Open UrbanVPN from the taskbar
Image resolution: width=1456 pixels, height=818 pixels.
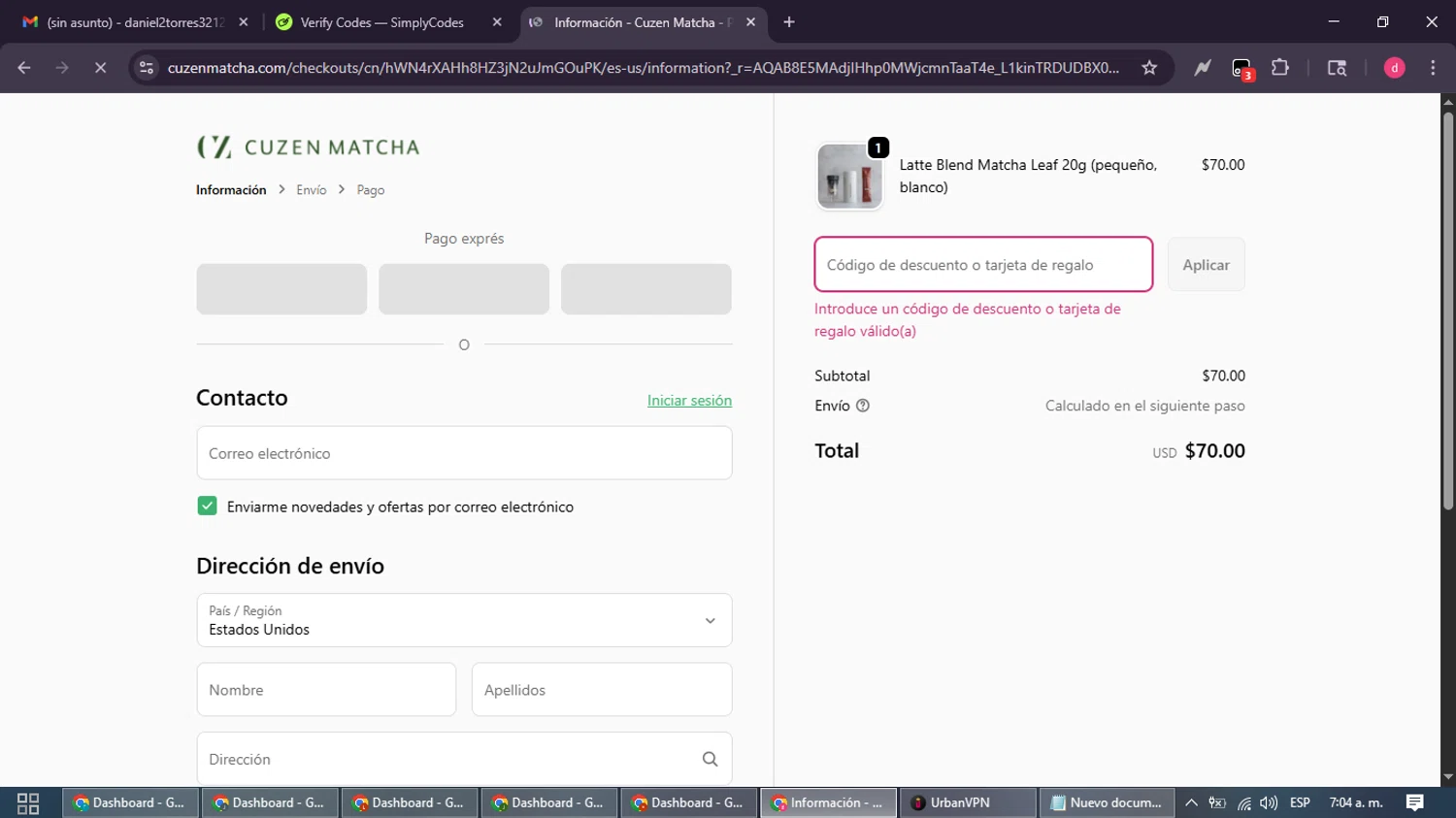968,802
